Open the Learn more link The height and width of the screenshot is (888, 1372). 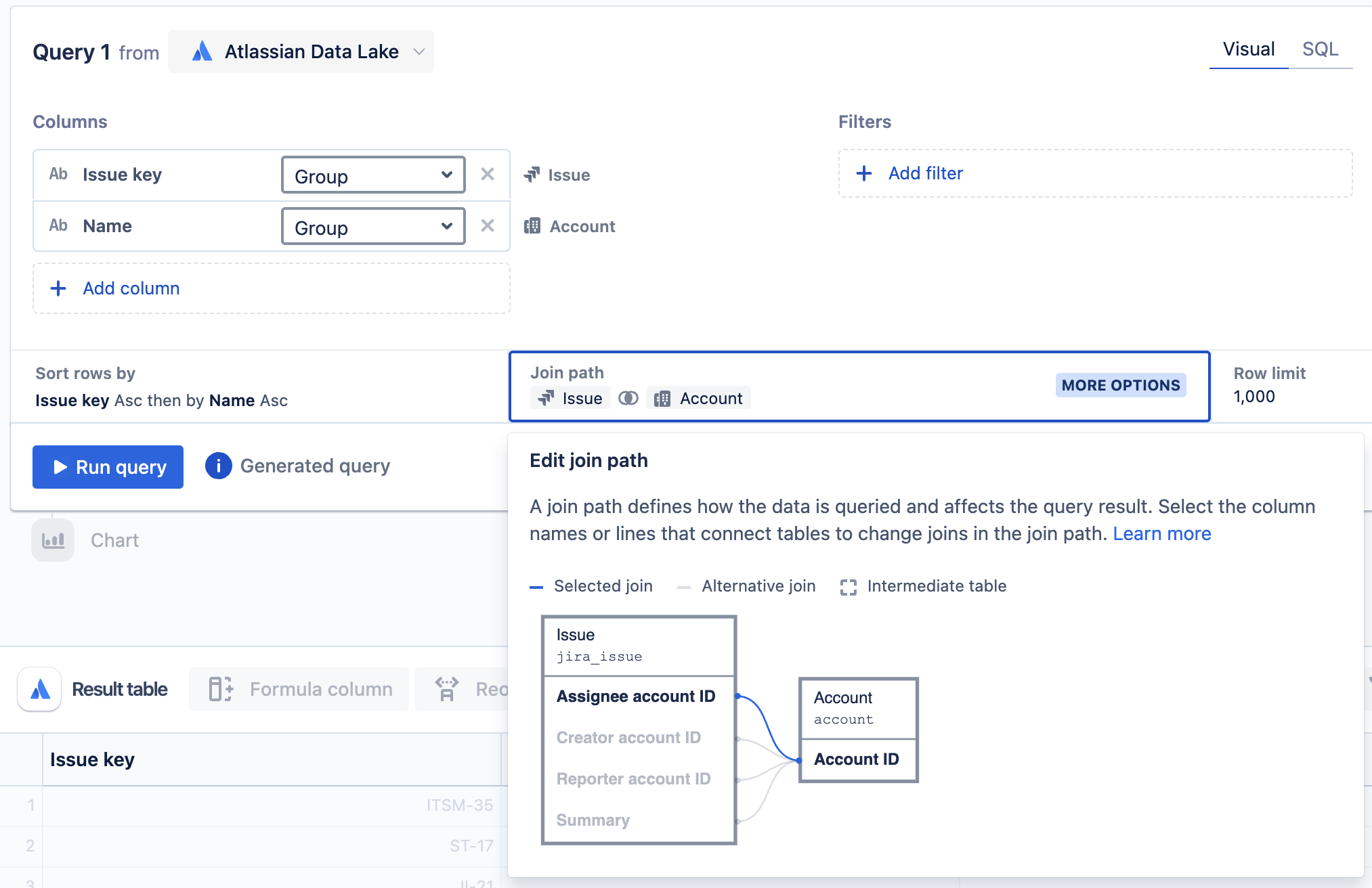click(x=1162, y=533)
